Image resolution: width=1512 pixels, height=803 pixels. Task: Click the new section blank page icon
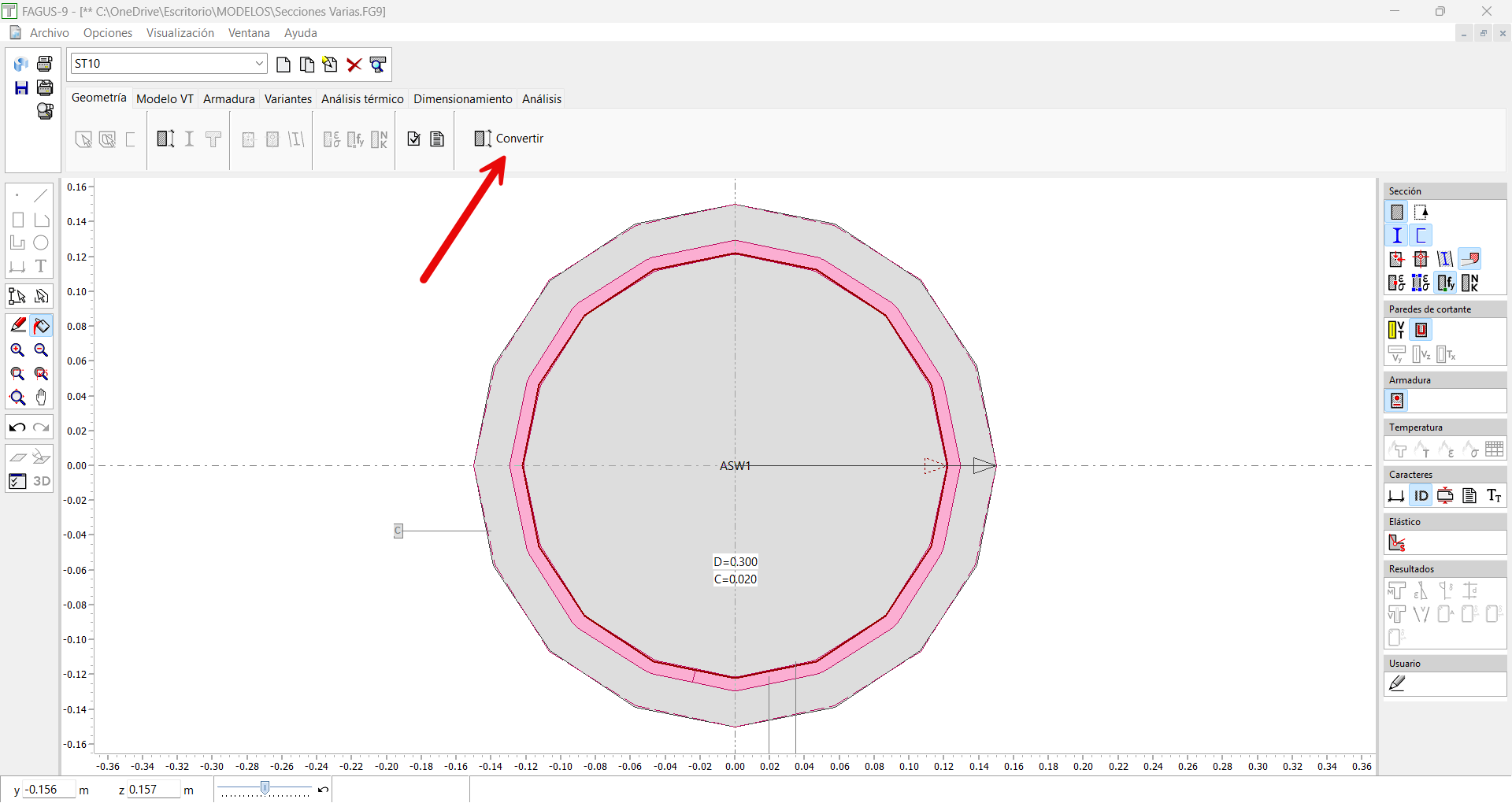pyautogui.click(x=283, y=65)
